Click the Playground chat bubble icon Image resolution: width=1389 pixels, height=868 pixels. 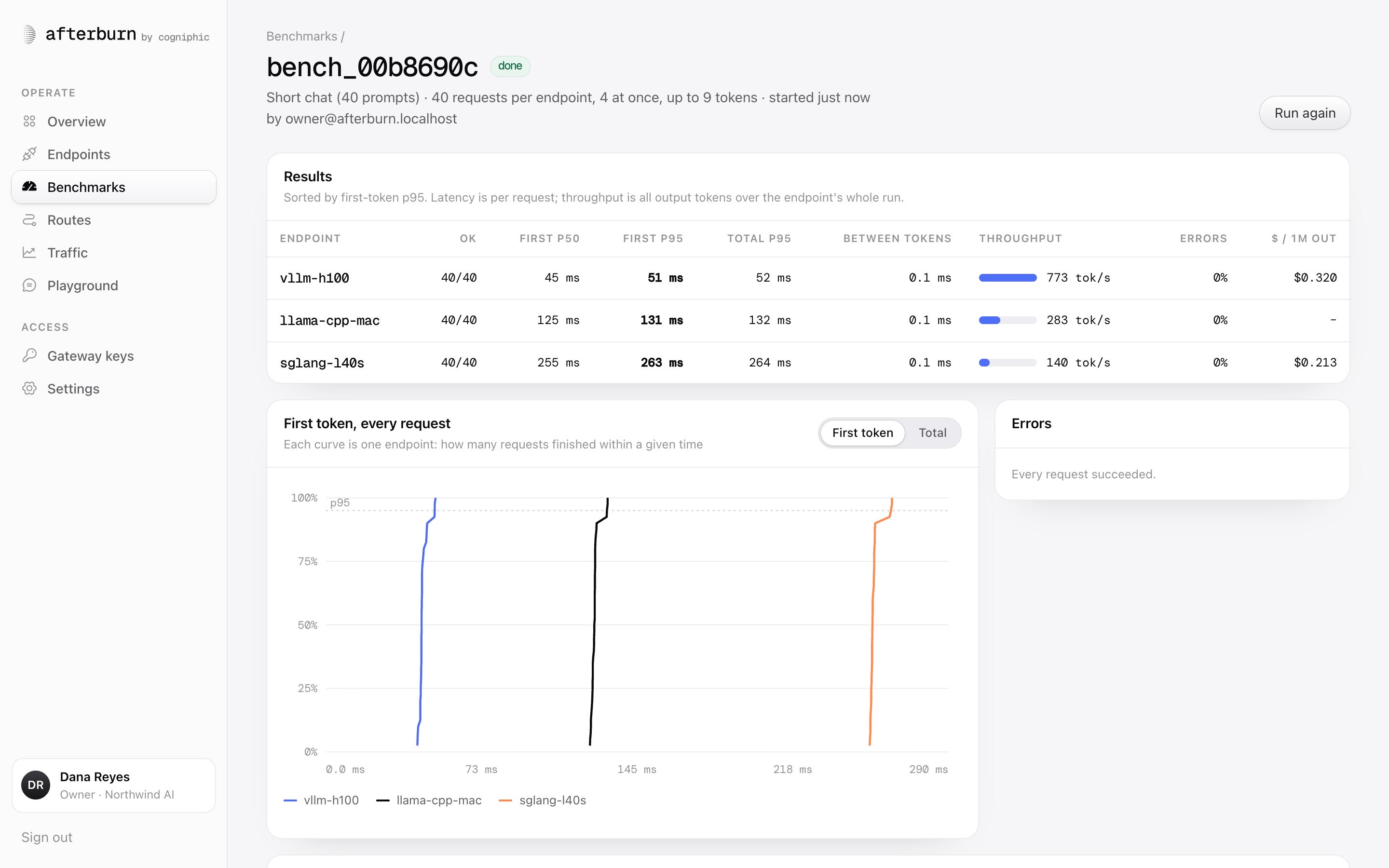pyautogui.click(x=29, y=285)
